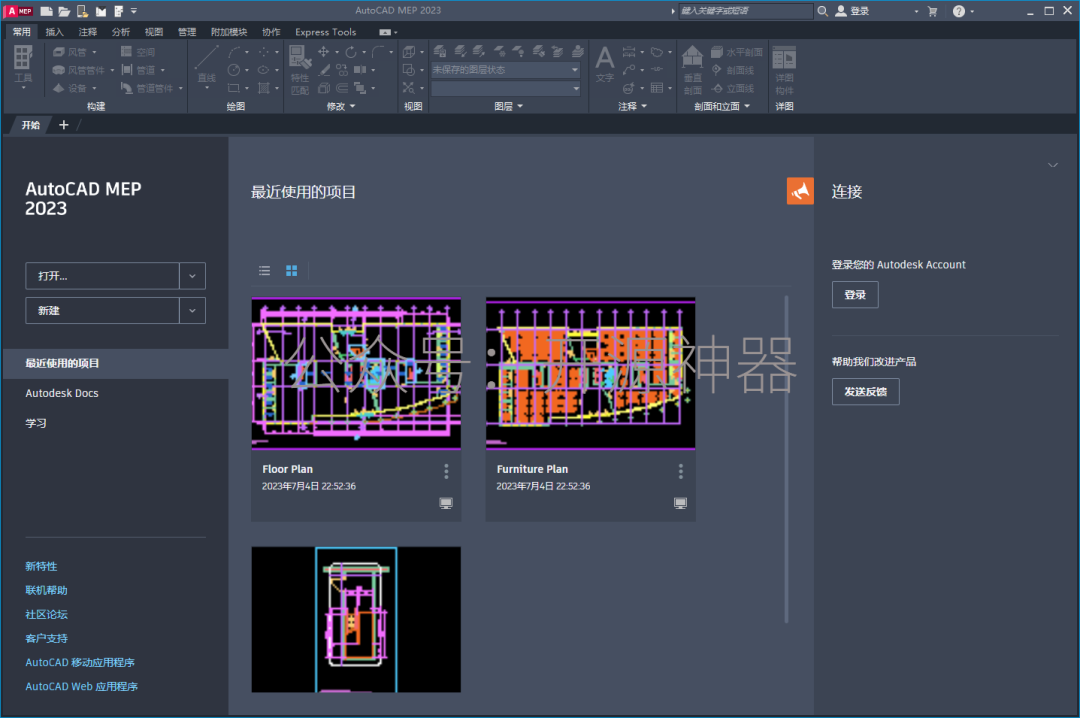Open the 未保存的图层状态 layer state dropdown
The width and height of the screenshot is (1080, 718).
(506, 70)
